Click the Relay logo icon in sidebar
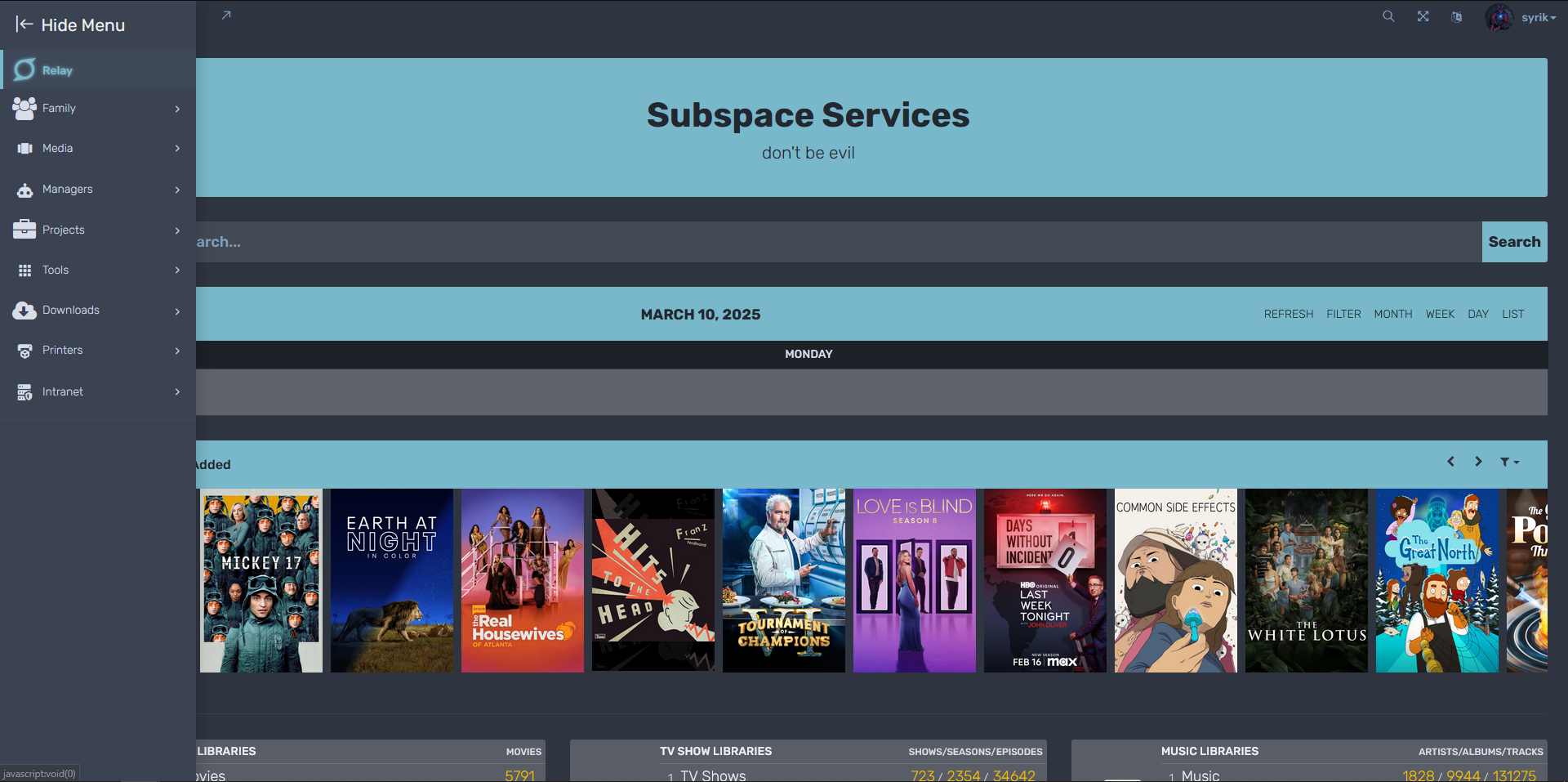The height and width of the screenshot is (782, 1568). coord(25,70)
